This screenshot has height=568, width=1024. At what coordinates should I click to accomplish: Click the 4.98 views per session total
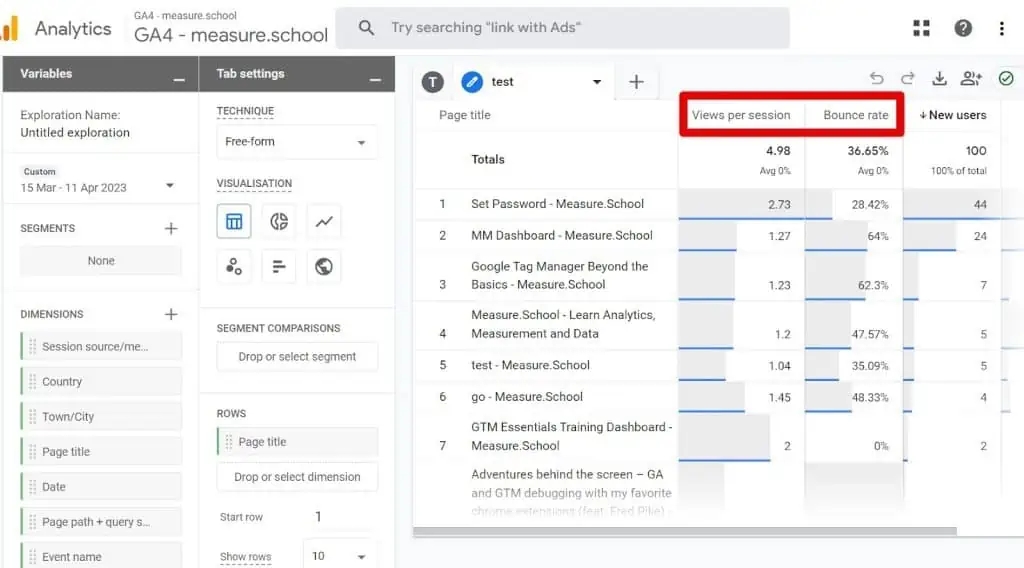778,151
